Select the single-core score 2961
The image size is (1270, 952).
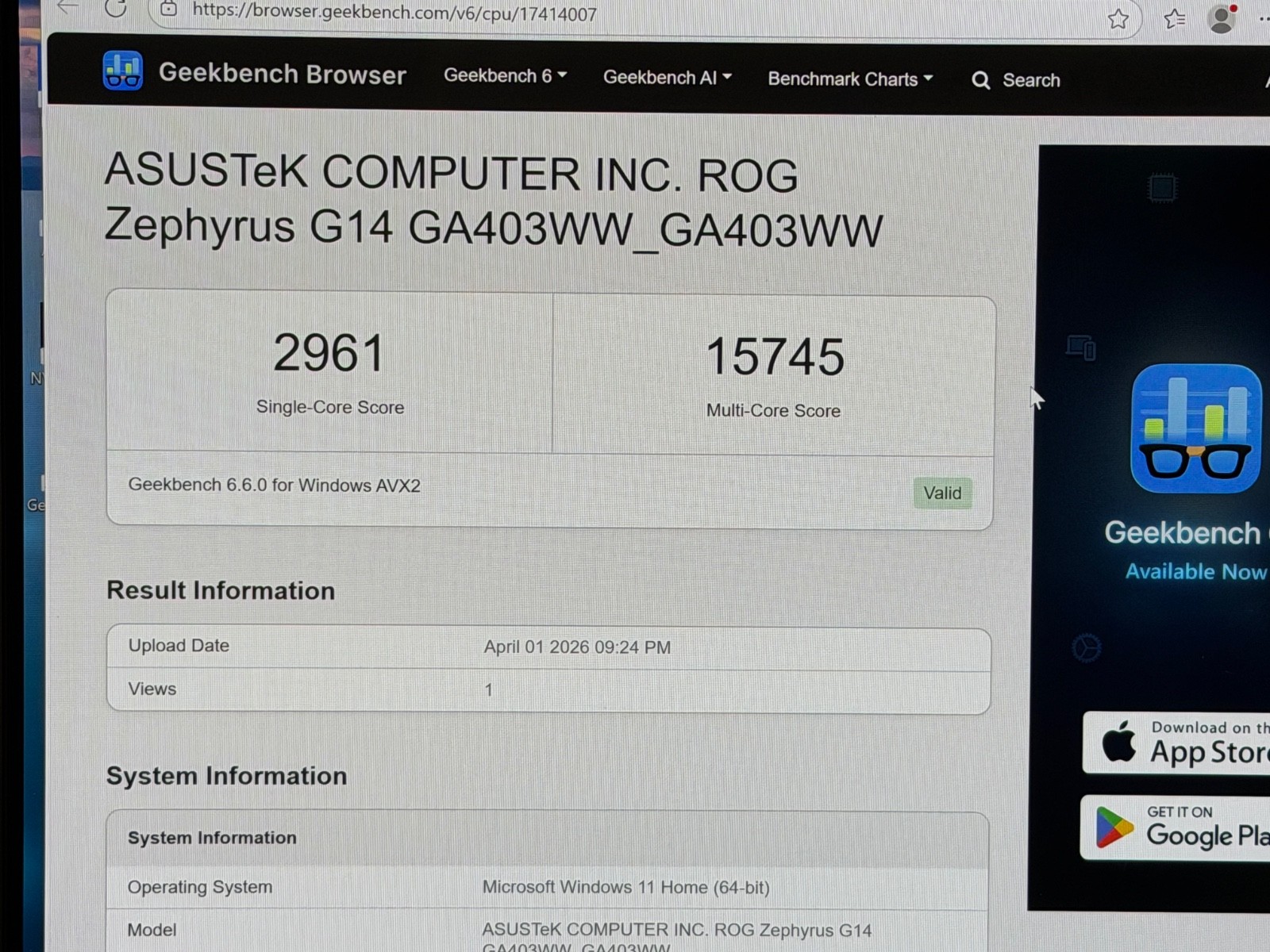[329, 352]
